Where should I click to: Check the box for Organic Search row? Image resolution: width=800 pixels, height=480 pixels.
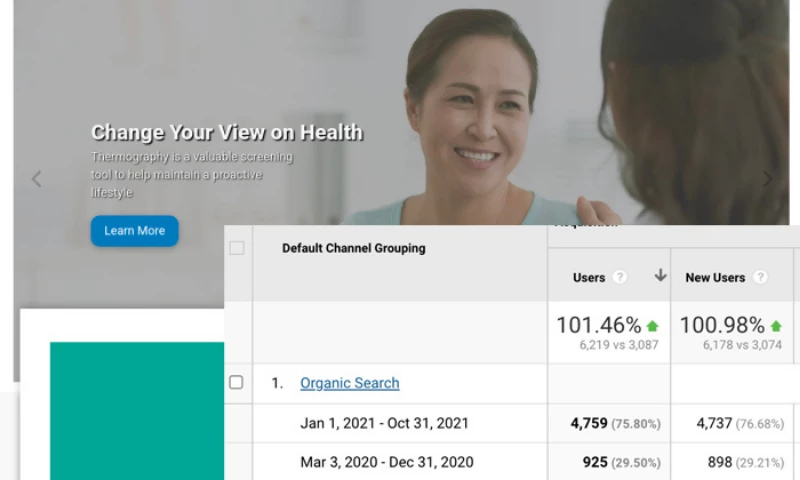tap(236, 382)
